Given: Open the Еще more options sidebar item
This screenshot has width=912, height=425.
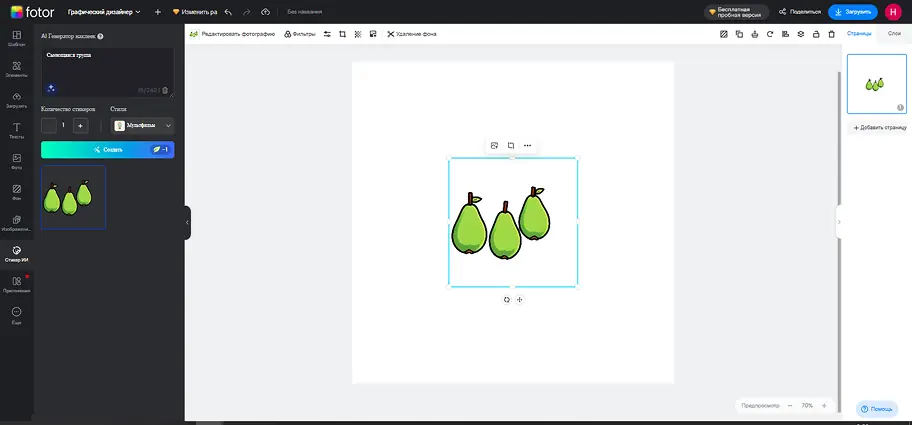Looking at the screenshot, I should pos(16,316).
